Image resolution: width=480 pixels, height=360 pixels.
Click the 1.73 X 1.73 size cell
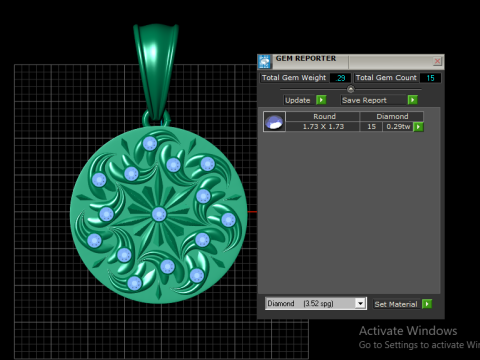[323, 127]
